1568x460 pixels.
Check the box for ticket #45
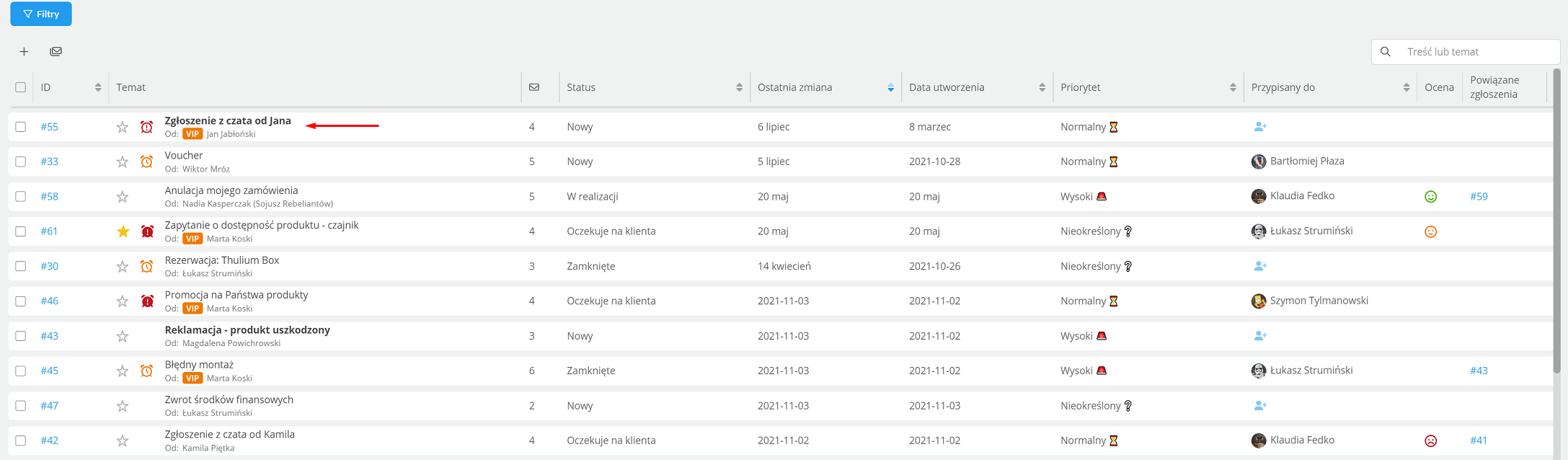(20, 371)
